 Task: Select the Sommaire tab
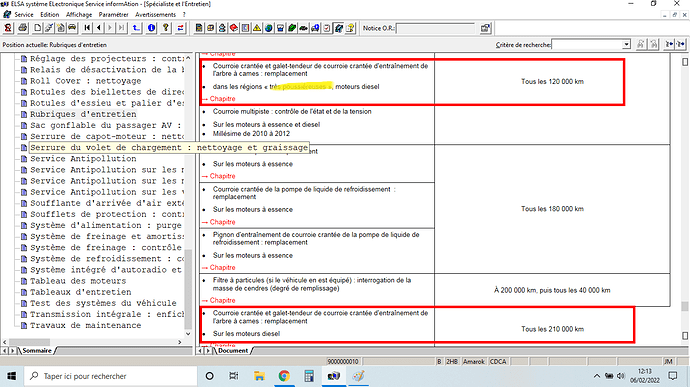pos(37,350)
